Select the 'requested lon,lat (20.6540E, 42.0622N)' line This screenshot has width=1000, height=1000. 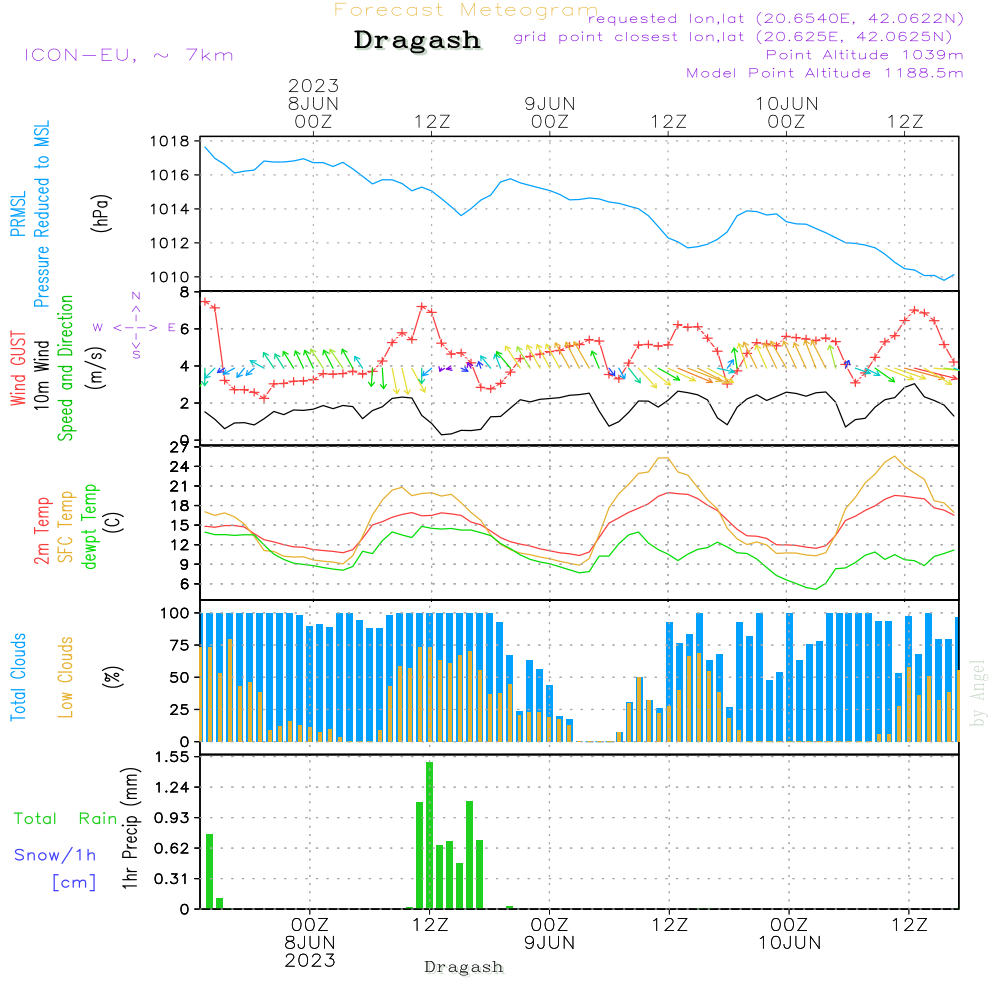pos(776,19)
